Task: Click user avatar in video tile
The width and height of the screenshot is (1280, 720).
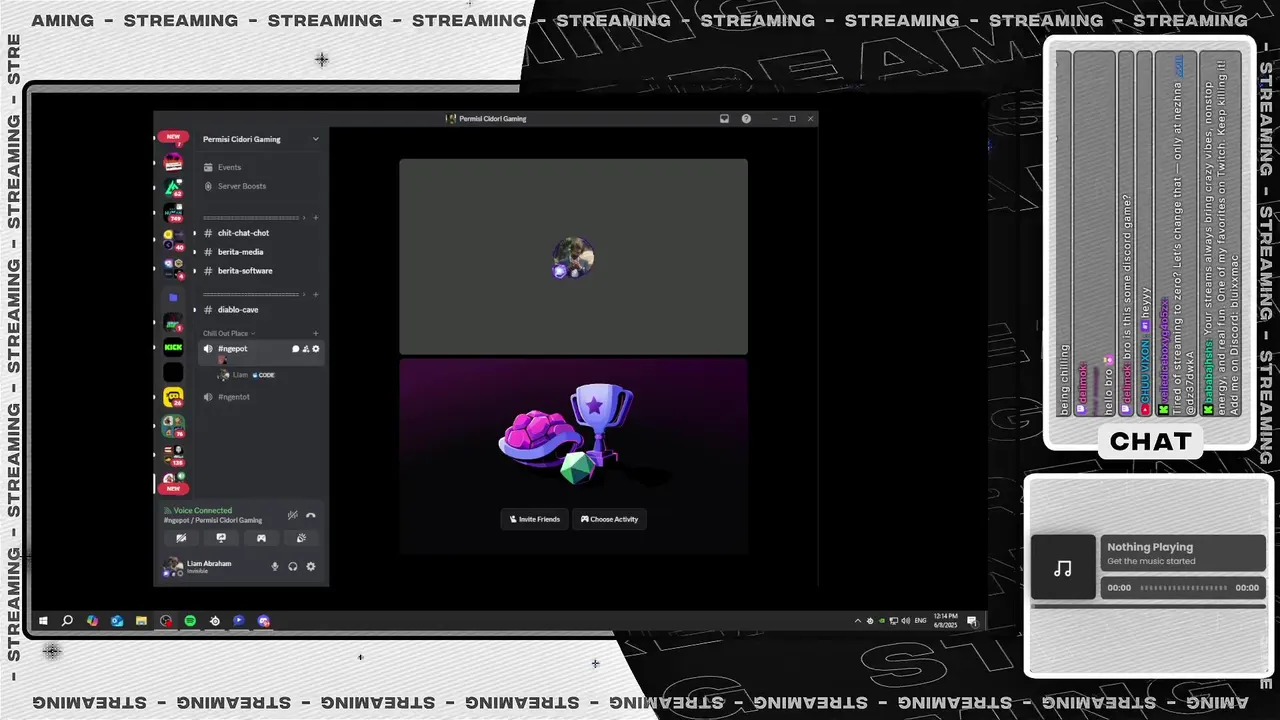Action: 573,257
